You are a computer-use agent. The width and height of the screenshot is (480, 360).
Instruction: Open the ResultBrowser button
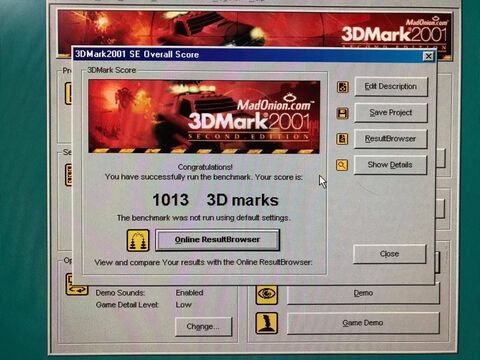(390, 139)
